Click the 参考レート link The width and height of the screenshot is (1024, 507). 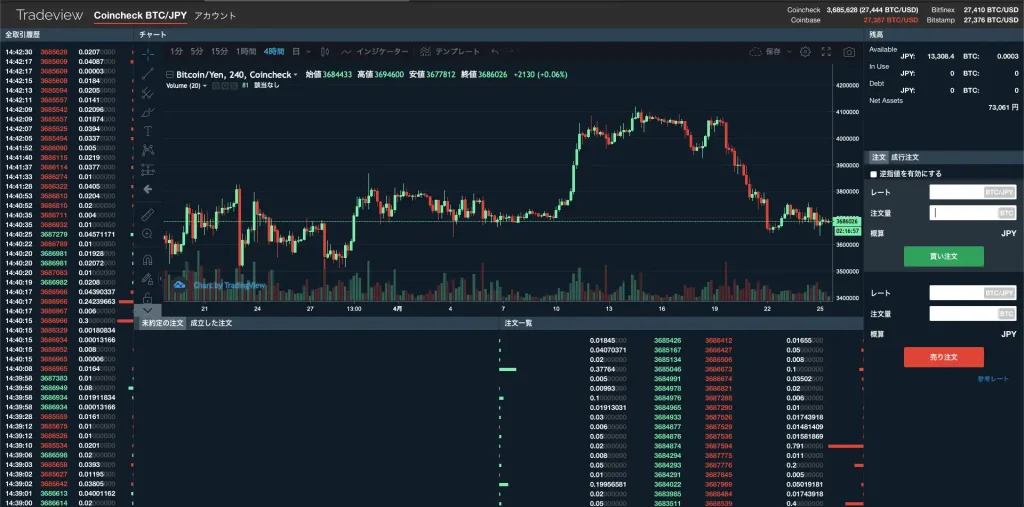993,379
